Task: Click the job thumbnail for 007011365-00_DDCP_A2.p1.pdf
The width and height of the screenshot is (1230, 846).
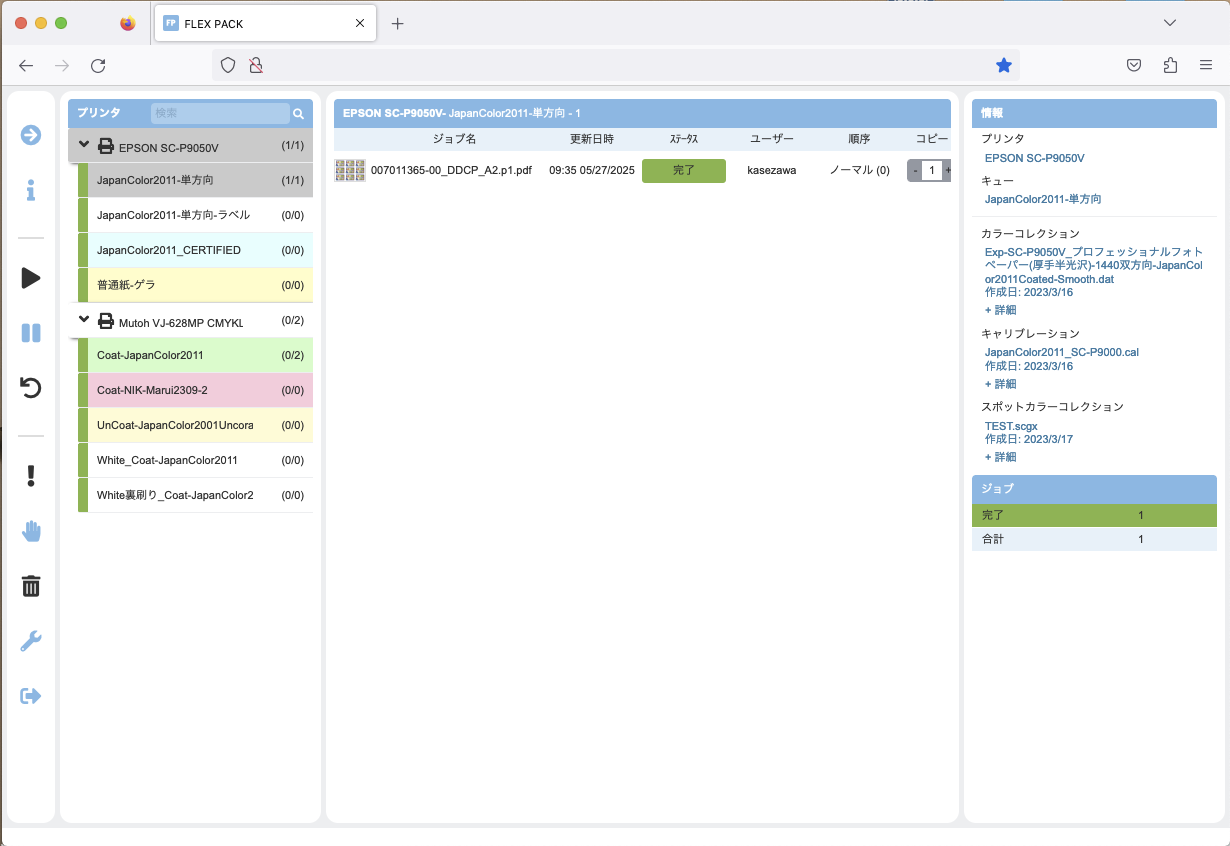Action: tap(350, 170)
